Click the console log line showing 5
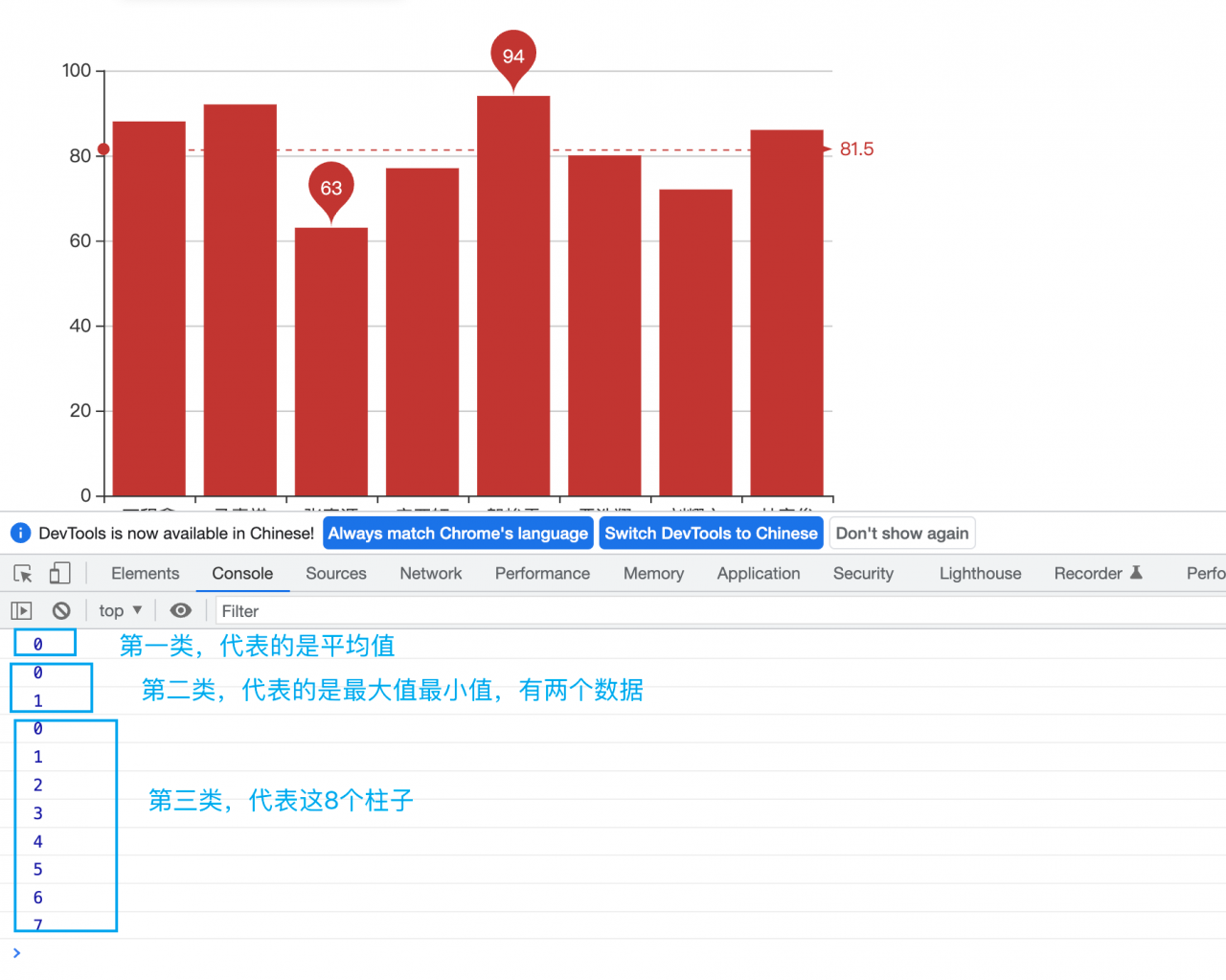The height and width of the screenshot is (980, 1226). coord(613,870)
